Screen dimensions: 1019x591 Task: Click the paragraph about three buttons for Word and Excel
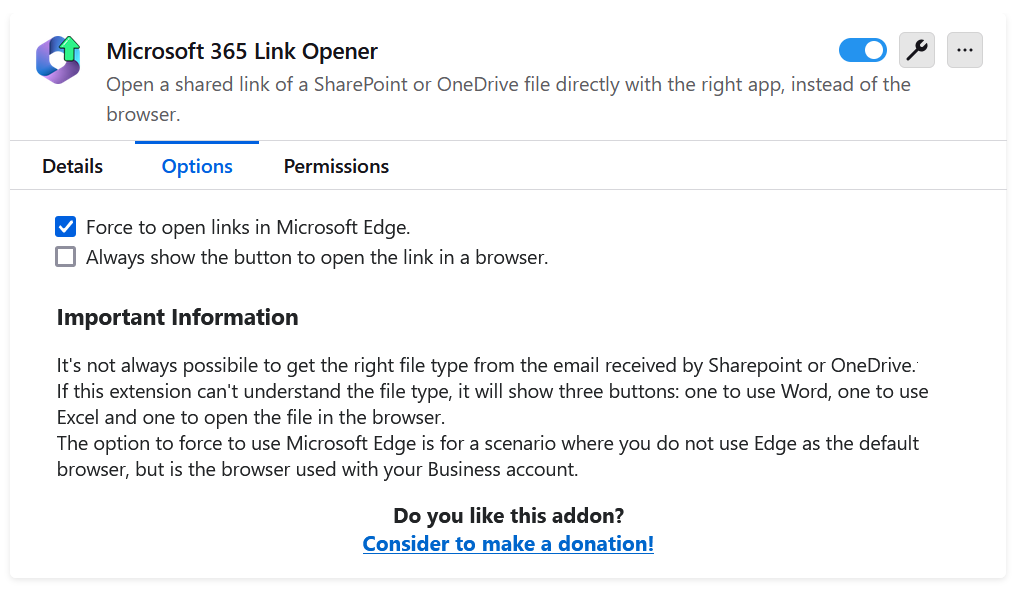tap(492, 404)
